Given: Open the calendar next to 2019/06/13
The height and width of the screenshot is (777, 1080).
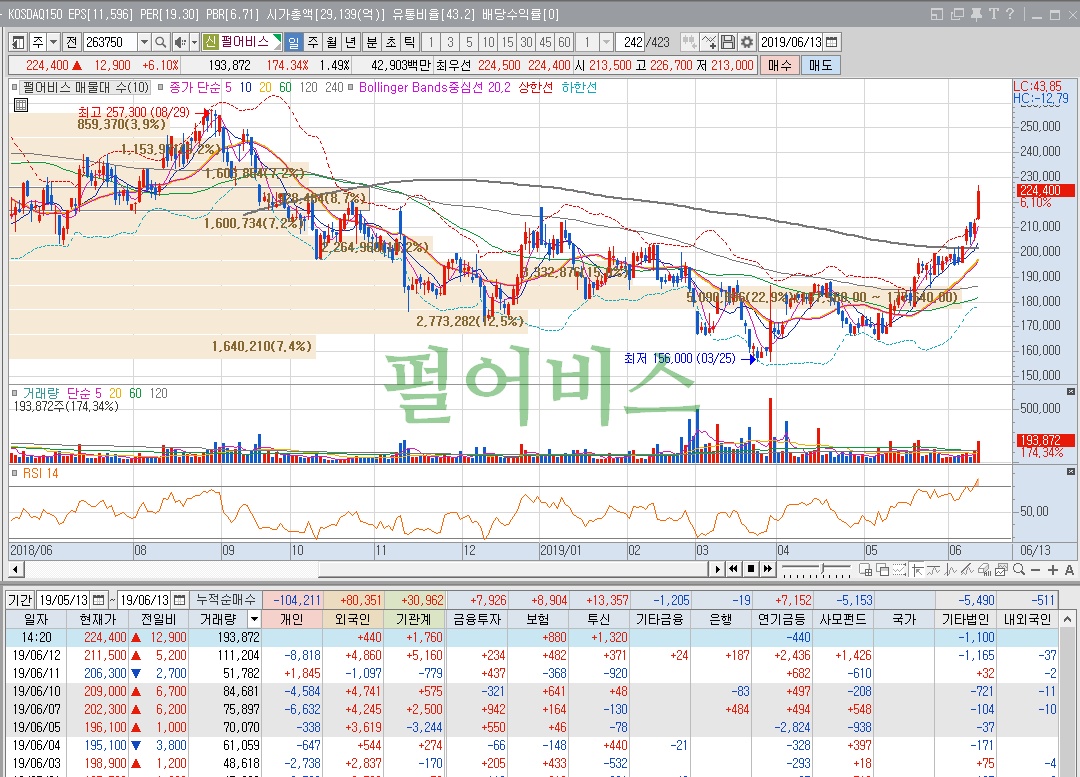Looking at the screenshot, I should 831,42.
